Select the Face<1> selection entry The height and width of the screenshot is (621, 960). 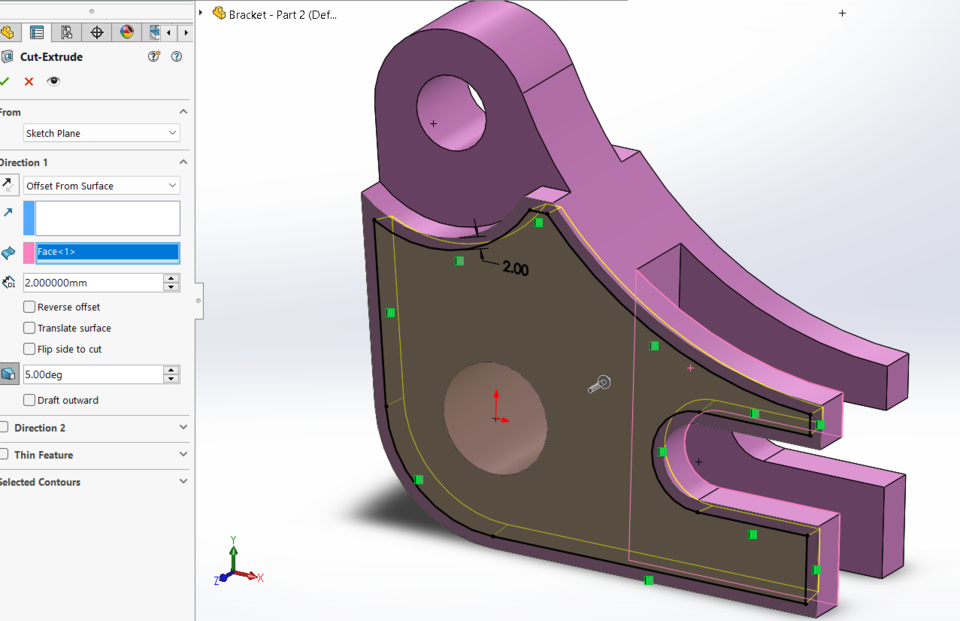[105, 251]
